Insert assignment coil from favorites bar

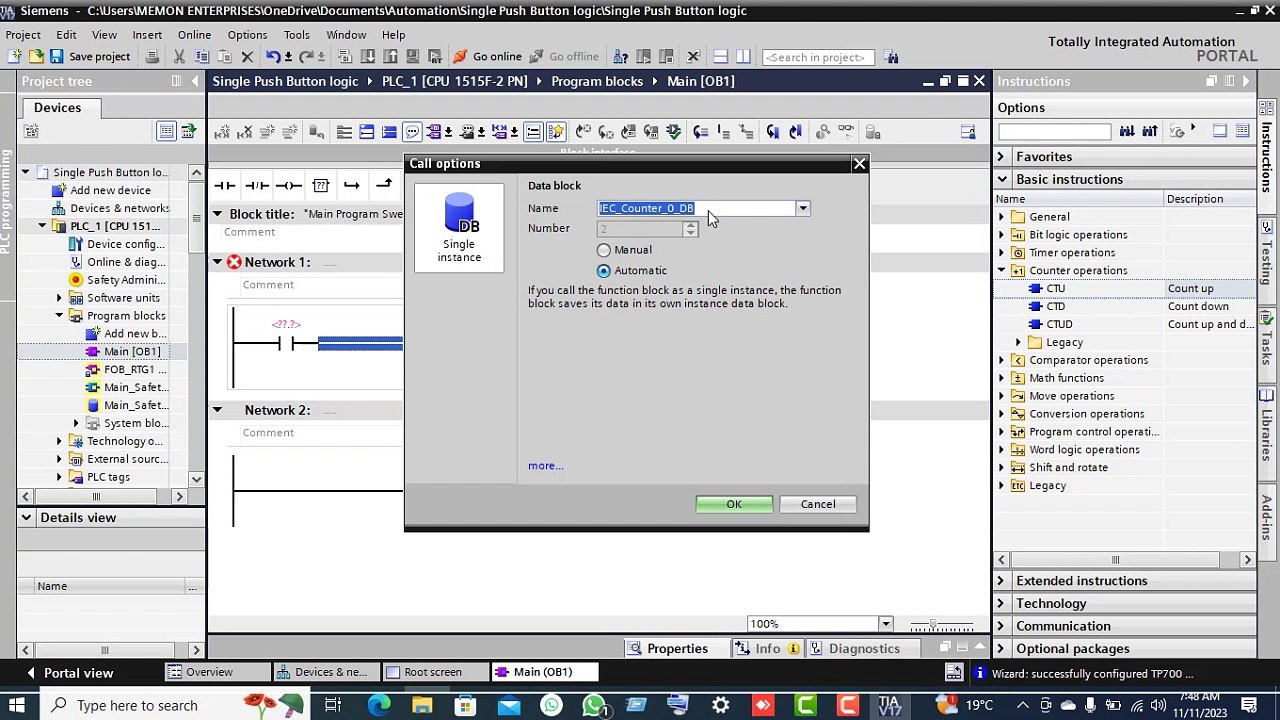[x=289, y=185]
